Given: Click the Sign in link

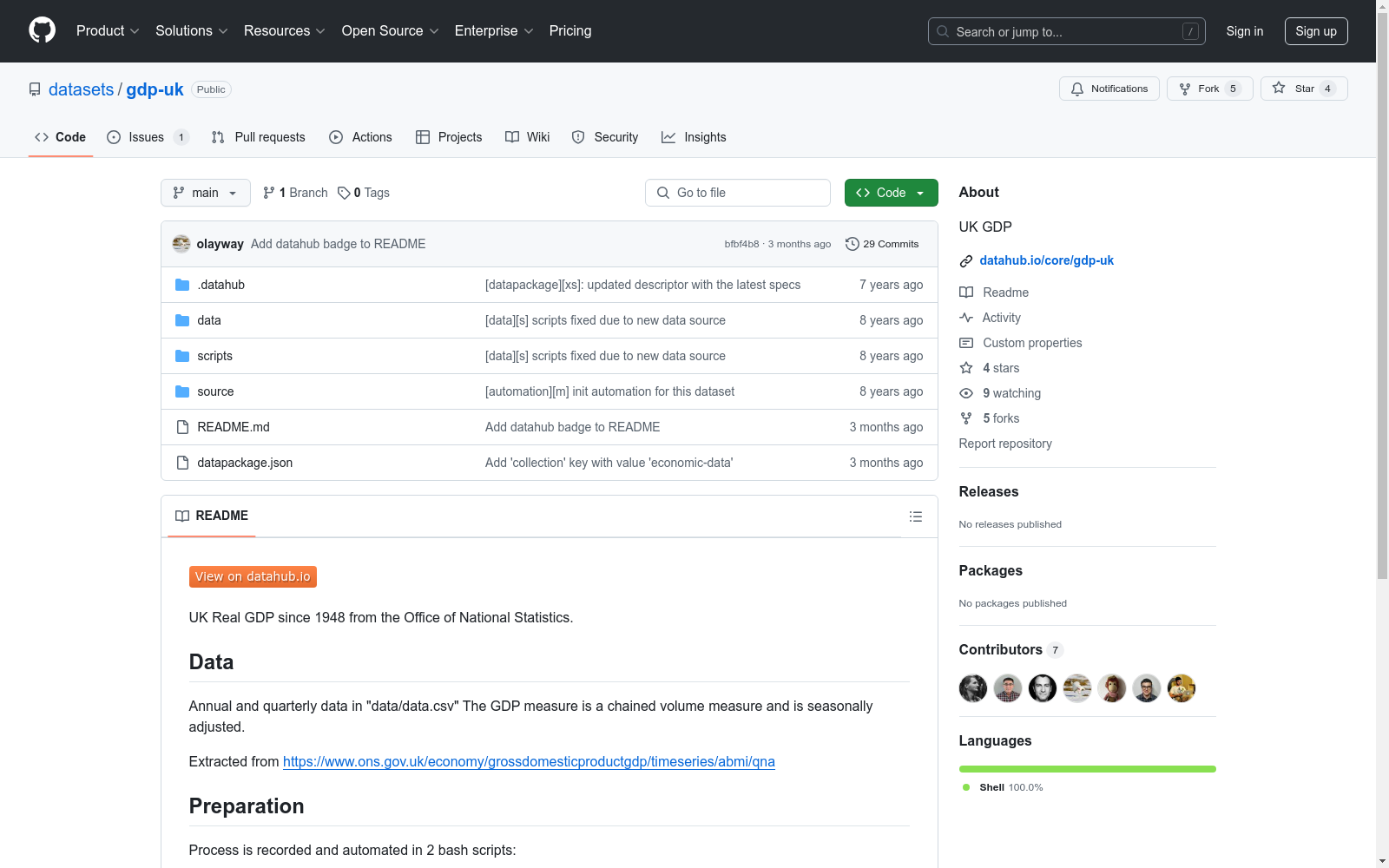Looking at the screenshot, I should tap(1245, 31).
